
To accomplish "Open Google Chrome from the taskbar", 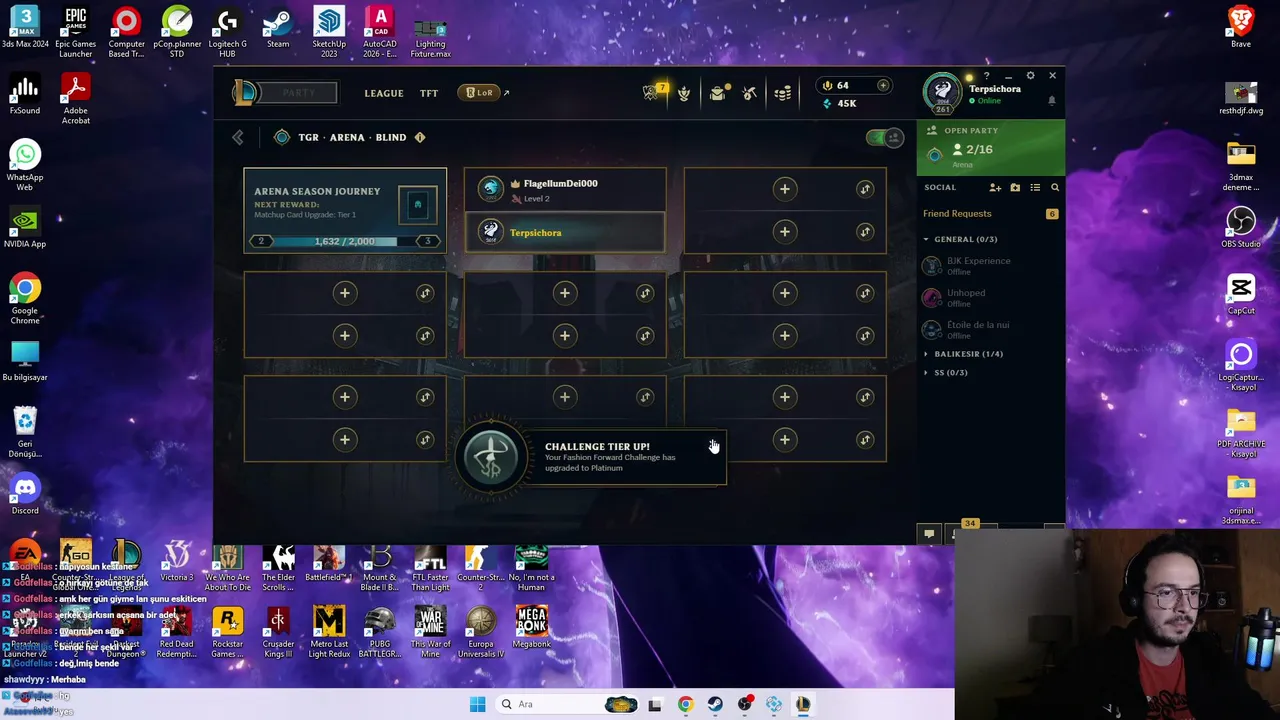I will [x=685, y=704].
